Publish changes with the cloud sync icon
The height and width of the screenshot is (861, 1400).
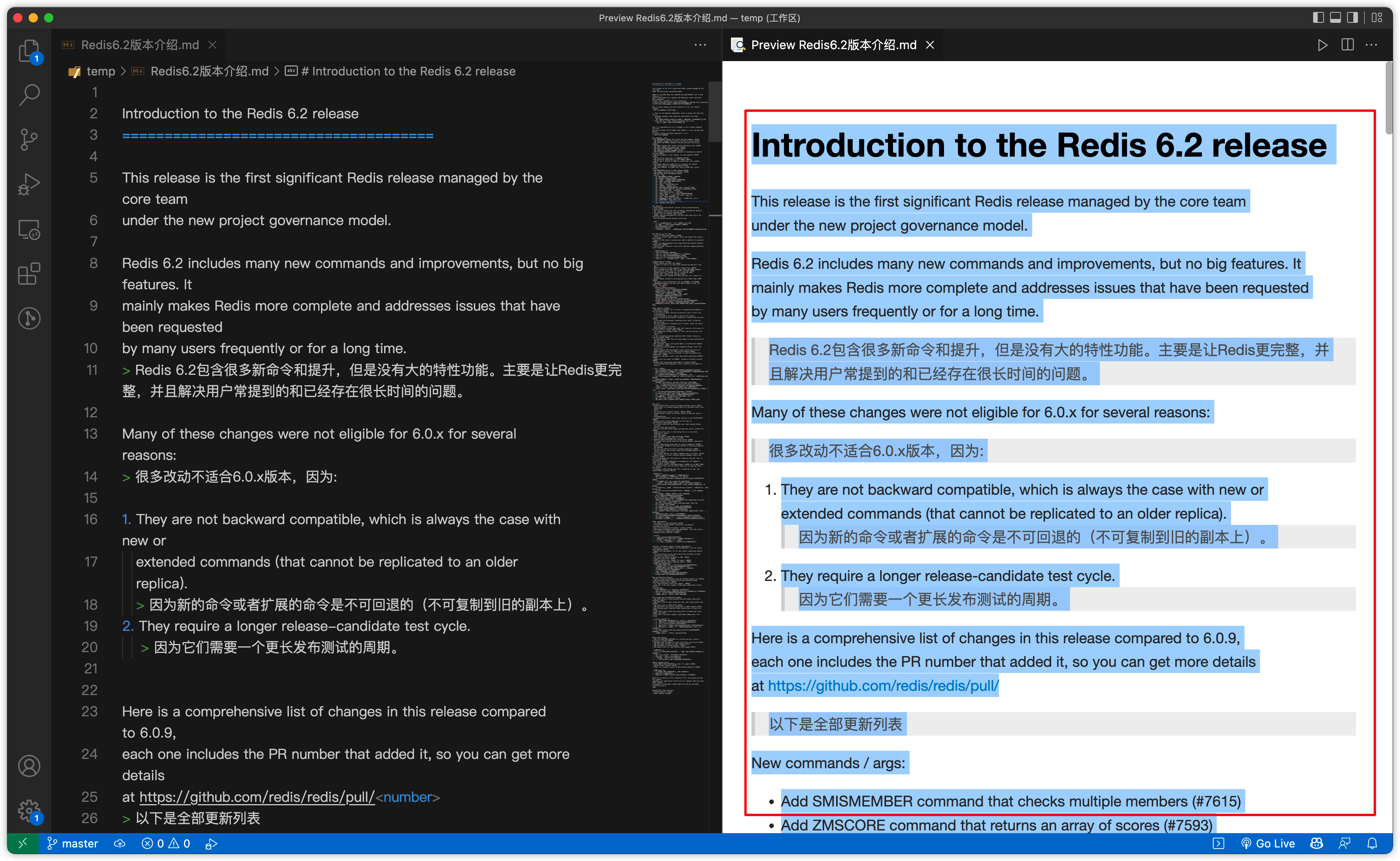[120, 843]
